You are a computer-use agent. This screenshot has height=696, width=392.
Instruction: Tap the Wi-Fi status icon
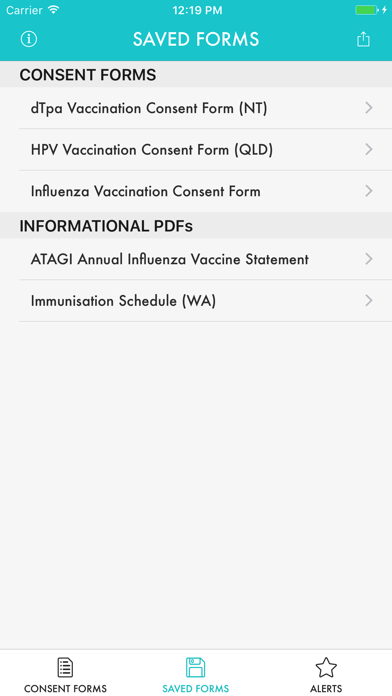(54, 10)
